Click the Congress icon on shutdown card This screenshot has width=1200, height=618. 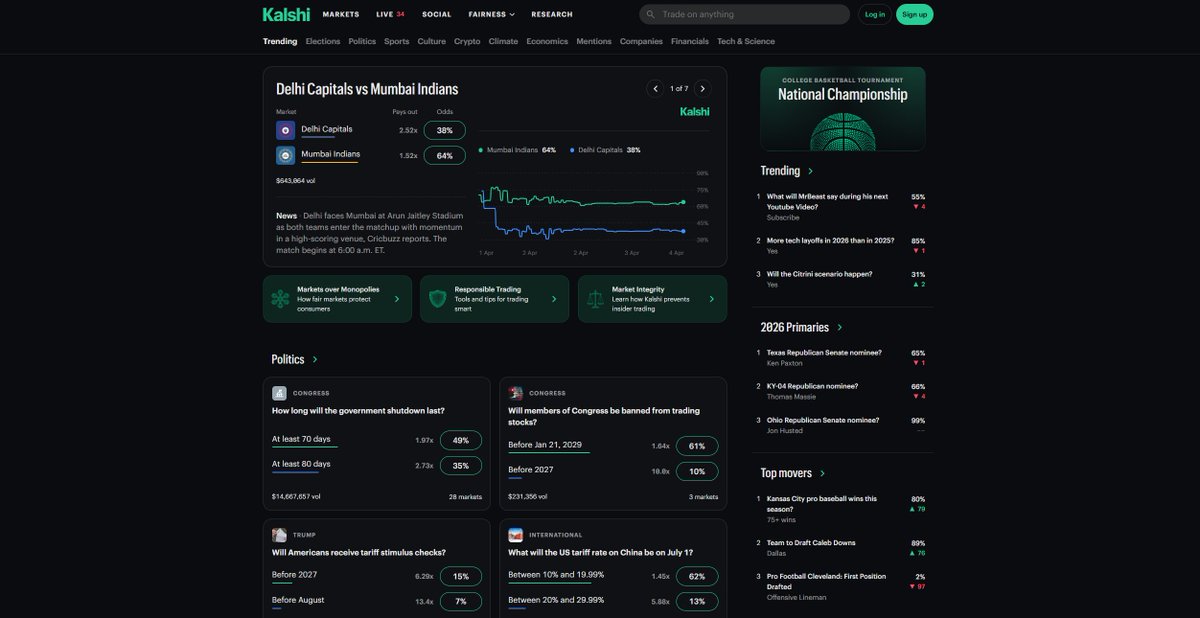[x=279, y=393]
